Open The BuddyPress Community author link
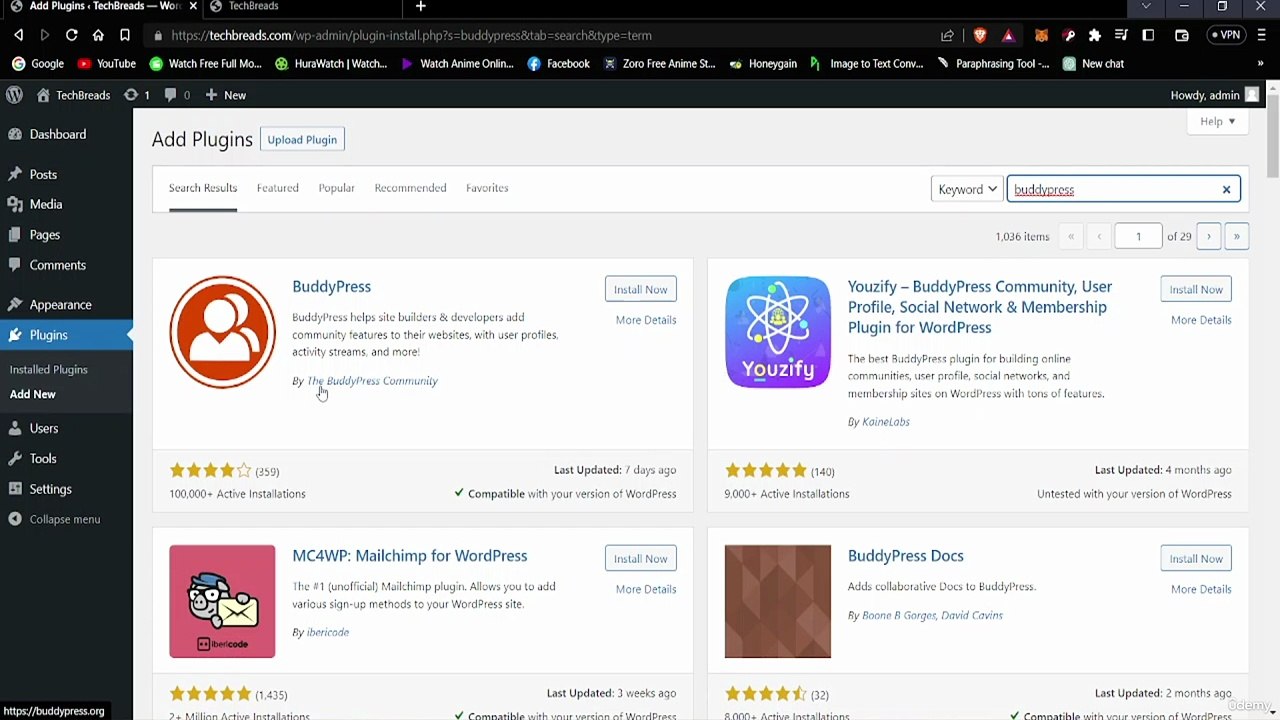1280x720 pixels. pyautogui.click(x=372, y=381)
